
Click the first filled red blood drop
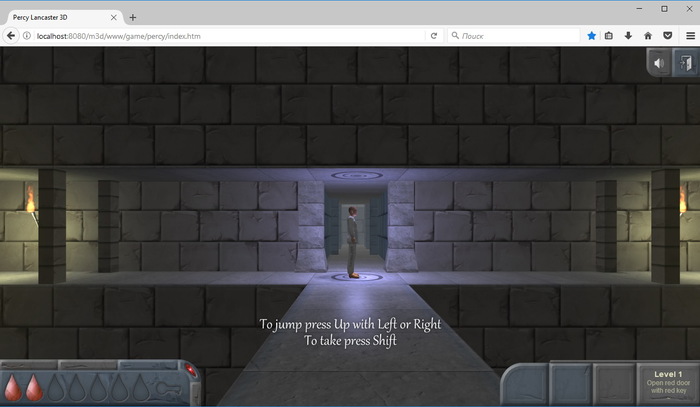pos(13,387)
